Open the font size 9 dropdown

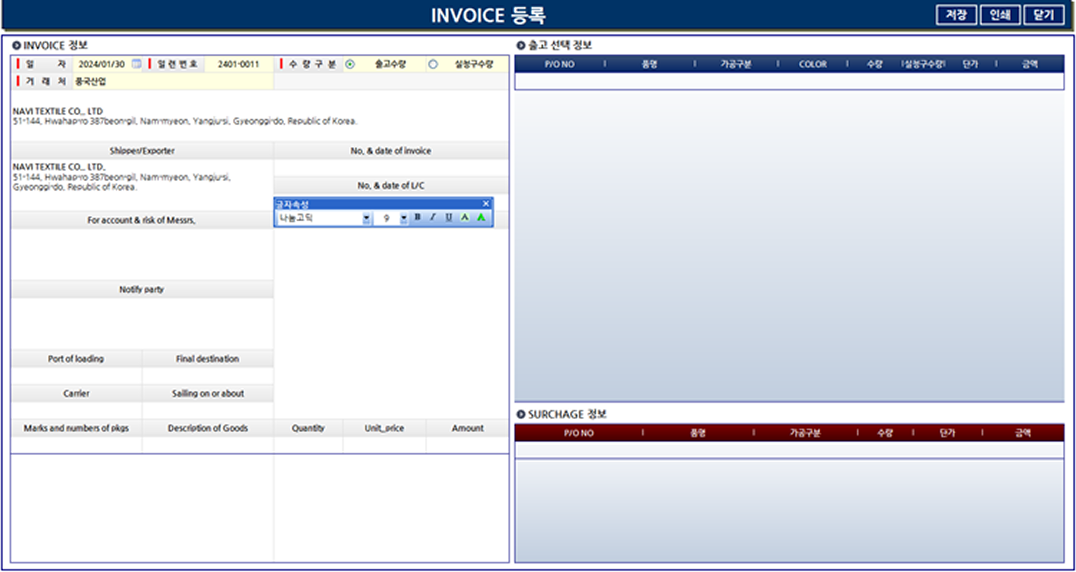404,217
